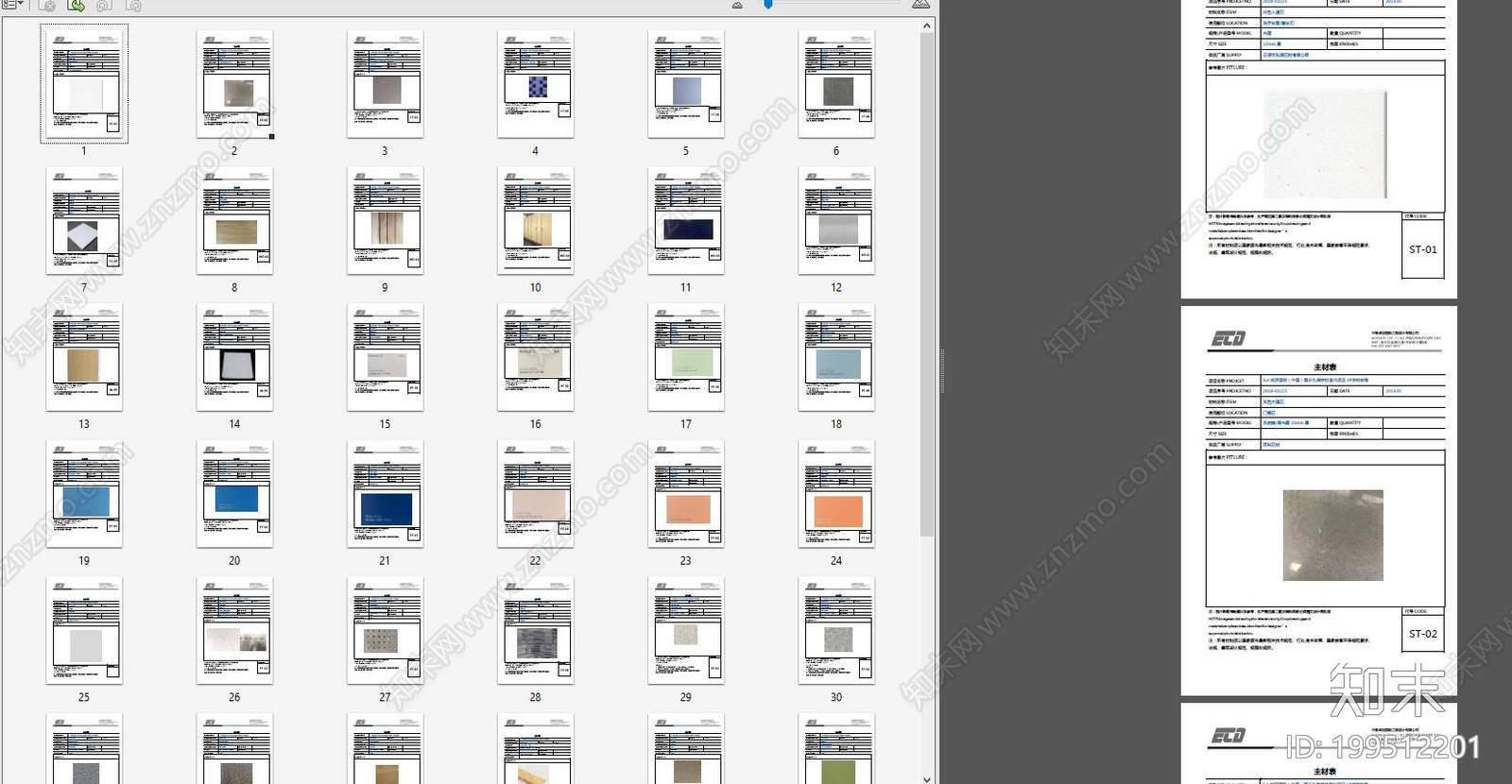Click the delete pages icon
The image size is (1512, 784).
tap(47, 6)
